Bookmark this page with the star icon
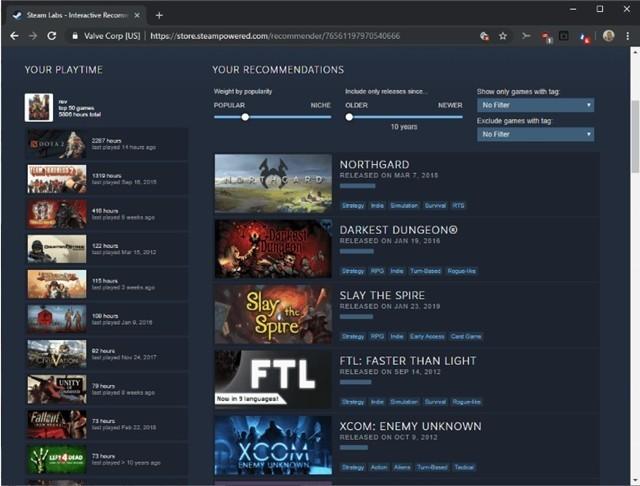The height and width of the screenshot is (486, 640). 503,36
